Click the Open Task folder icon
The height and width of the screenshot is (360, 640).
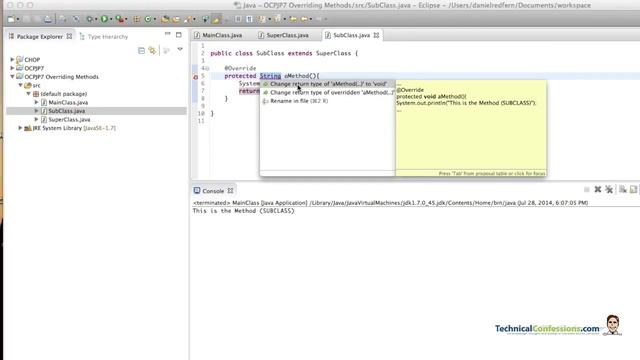click(176, 19)
